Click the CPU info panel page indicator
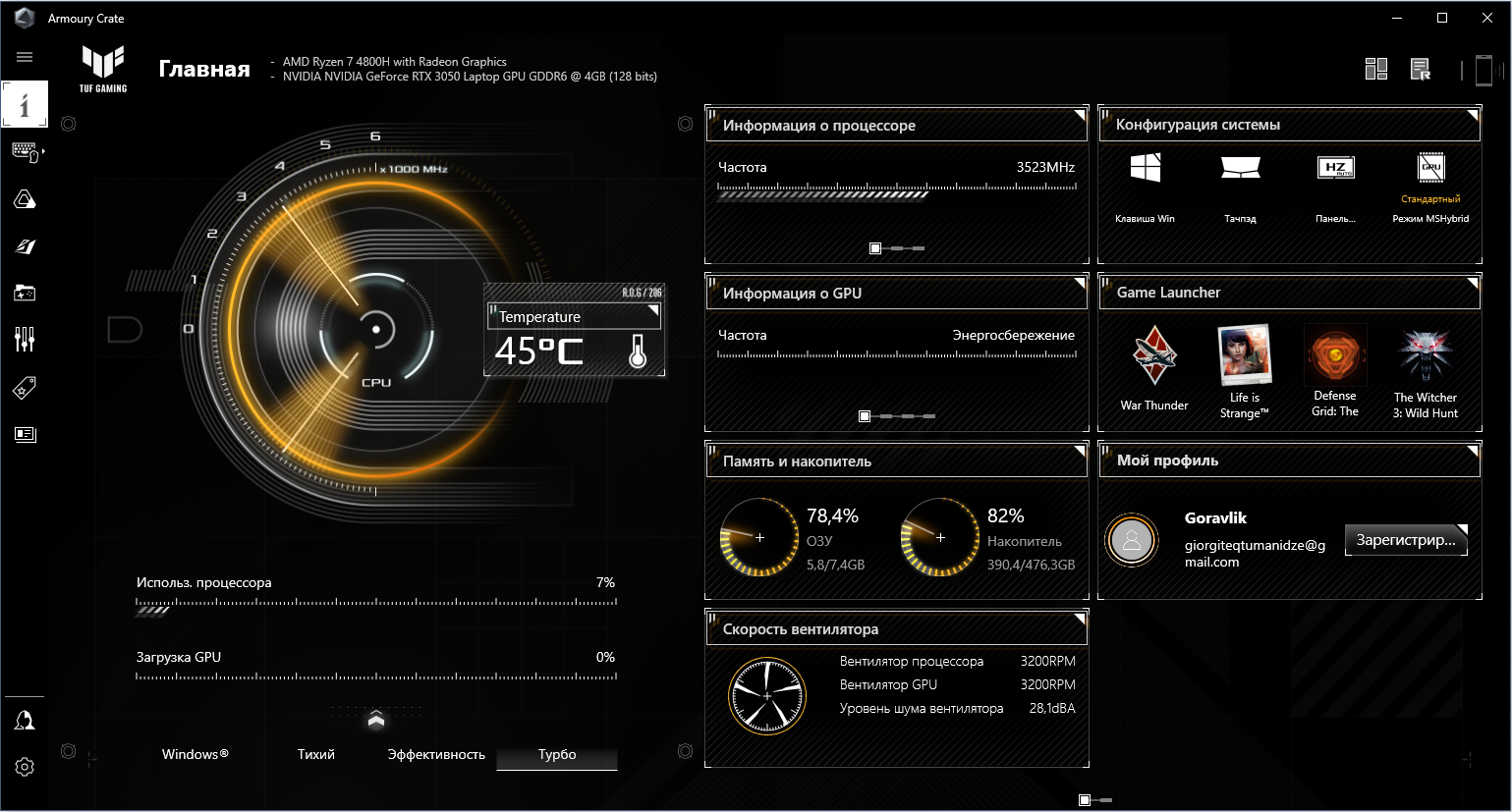1512x812 pixels. 896,248
